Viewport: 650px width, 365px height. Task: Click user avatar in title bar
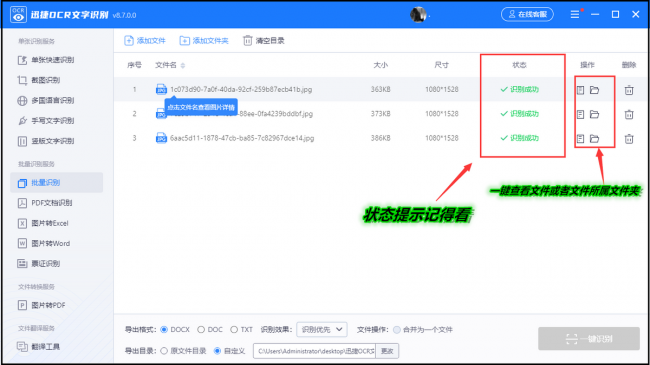(x=418, y=15)
